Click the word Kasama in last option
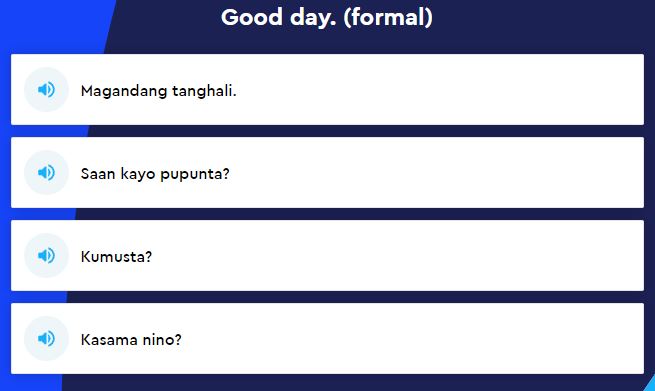This screenshot has width=655, height=391. 109,340
